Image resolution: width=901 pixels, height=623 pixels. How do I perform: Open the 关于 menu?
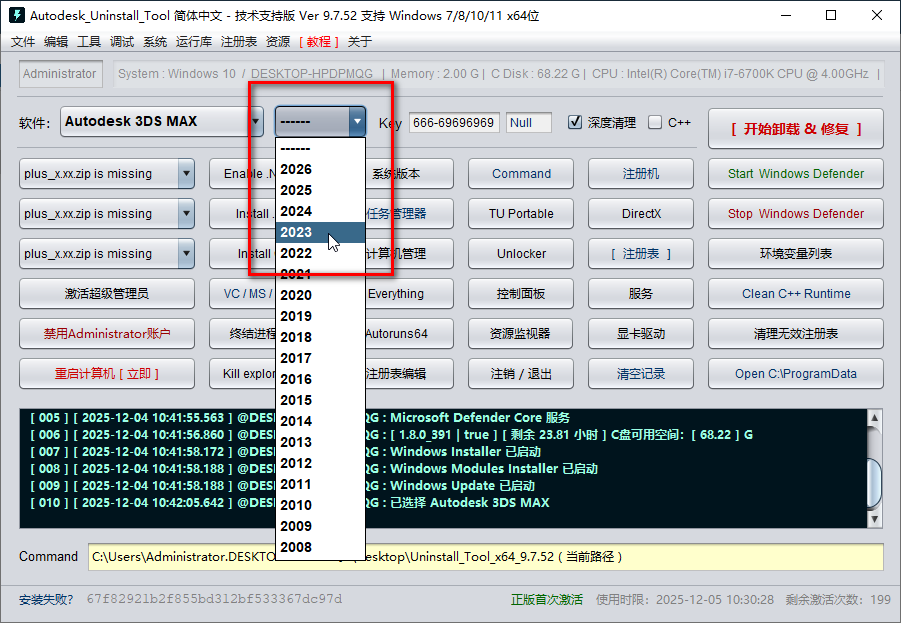coord(360,41)
